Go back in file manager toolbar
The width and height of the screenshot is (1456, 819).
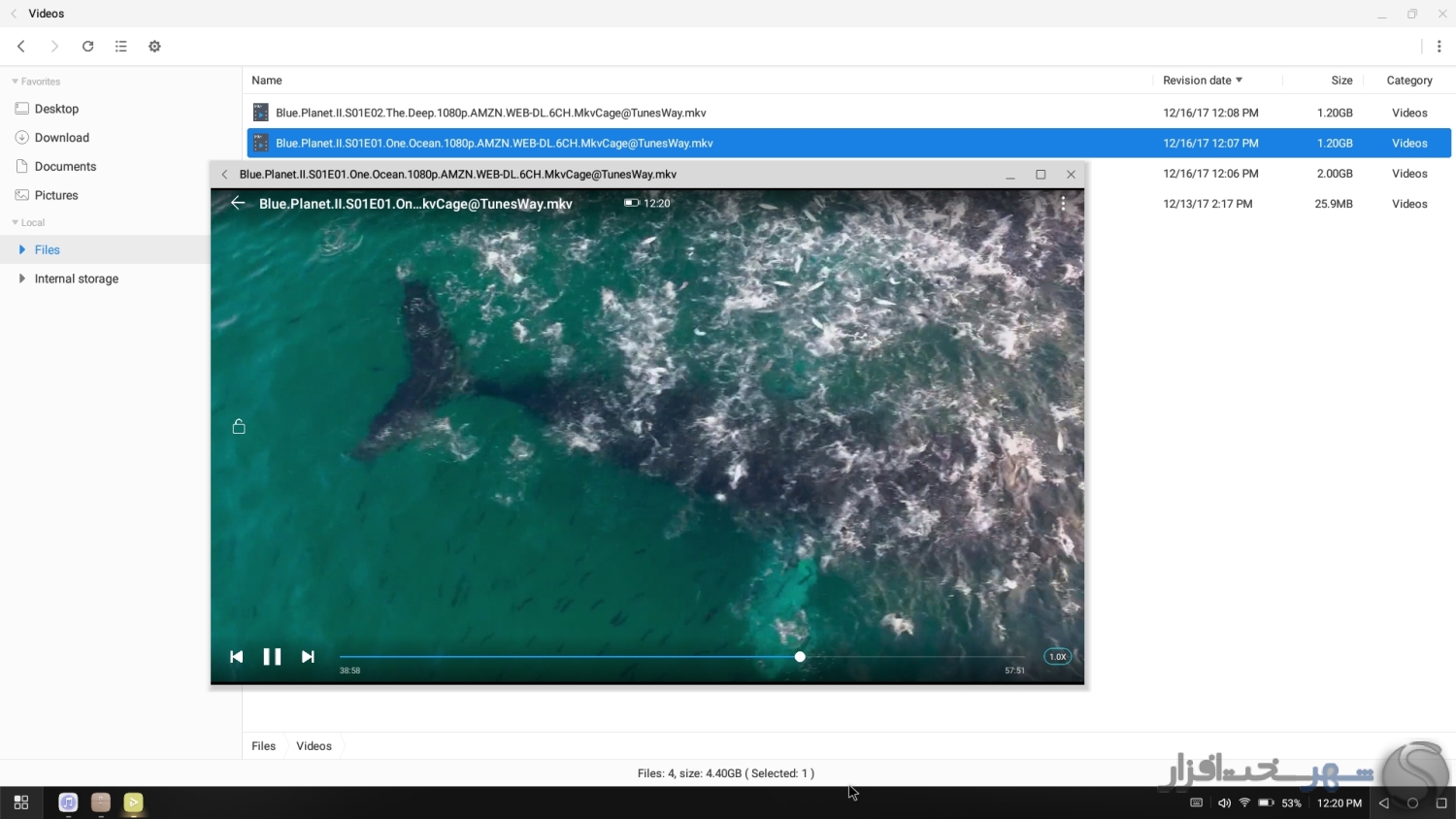pos(21,47)
